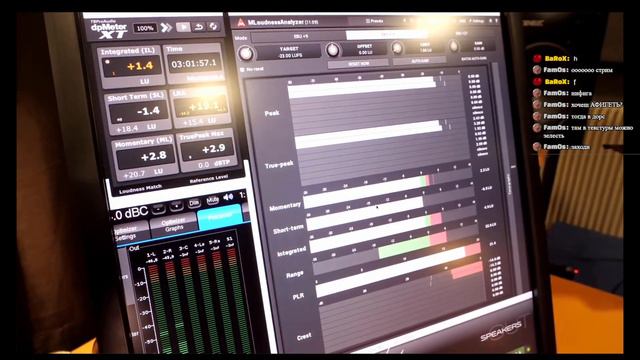Click the minus button next to dBC
640x360 pixels.
point(158,209)
